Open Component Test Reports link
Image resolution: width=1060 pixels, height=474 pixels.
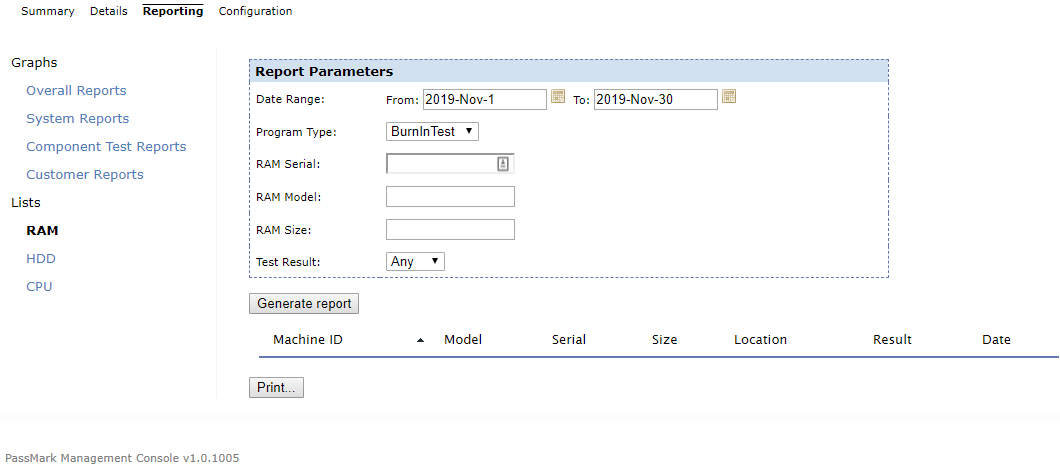pos(106,147)
